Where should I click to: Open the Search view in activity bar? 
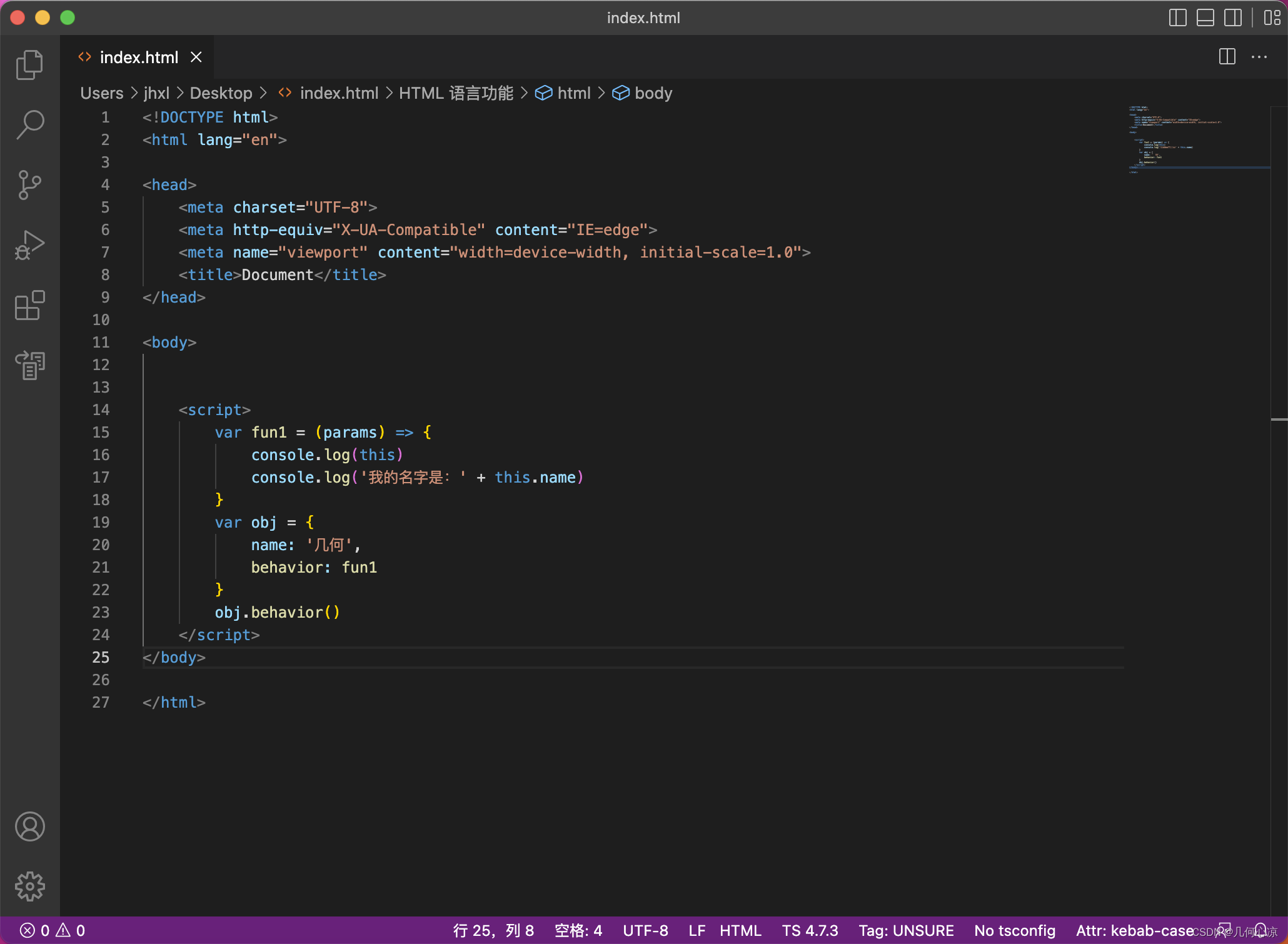(x=29, y=125)
